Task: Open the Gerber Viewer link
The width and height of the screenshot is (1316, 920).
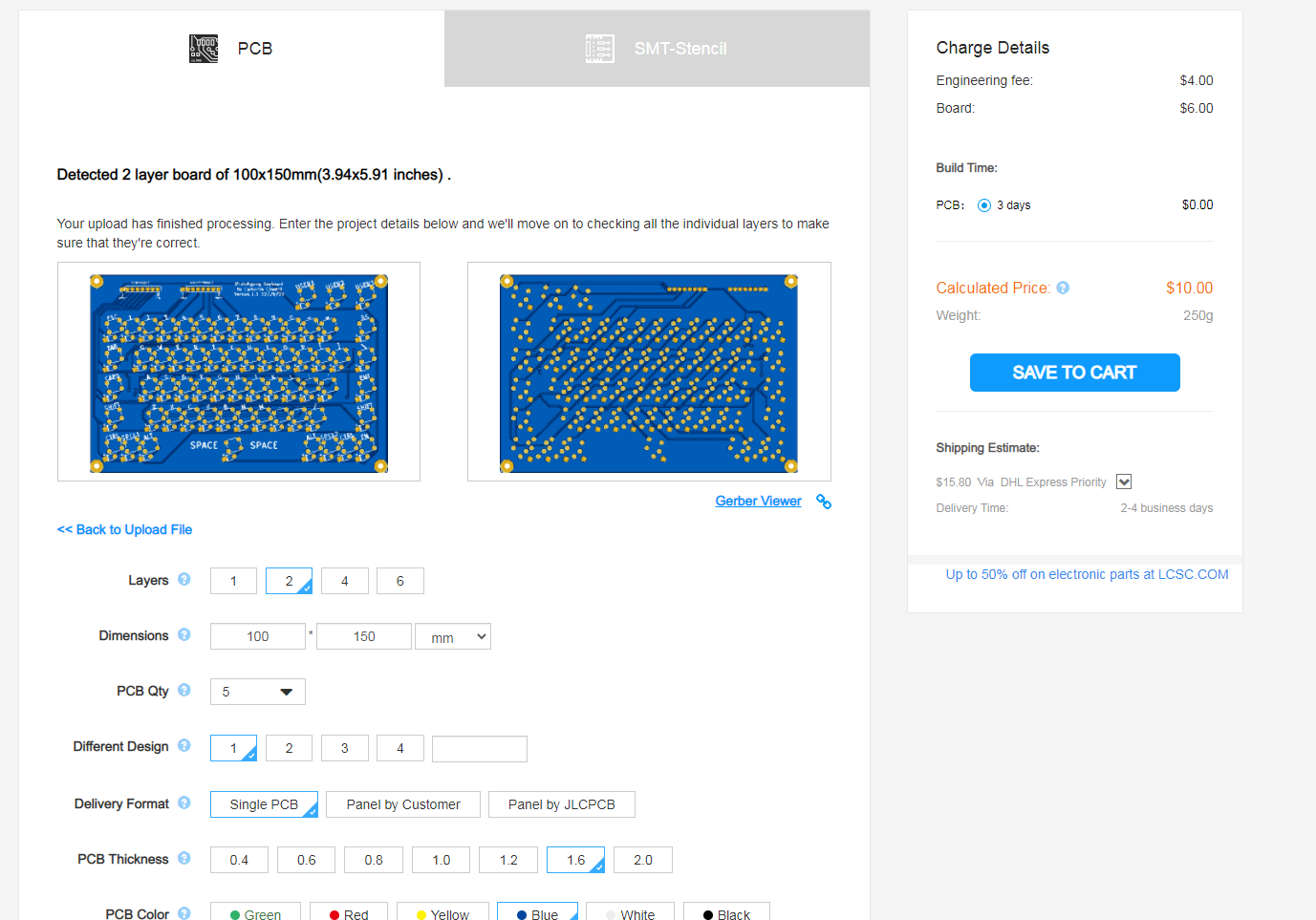Action: point(758,501)
